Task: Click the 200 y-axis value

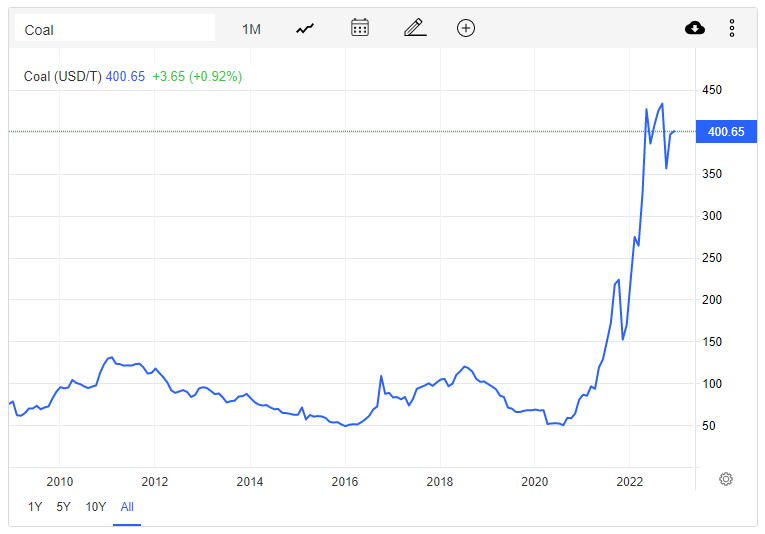Action: 712,299
